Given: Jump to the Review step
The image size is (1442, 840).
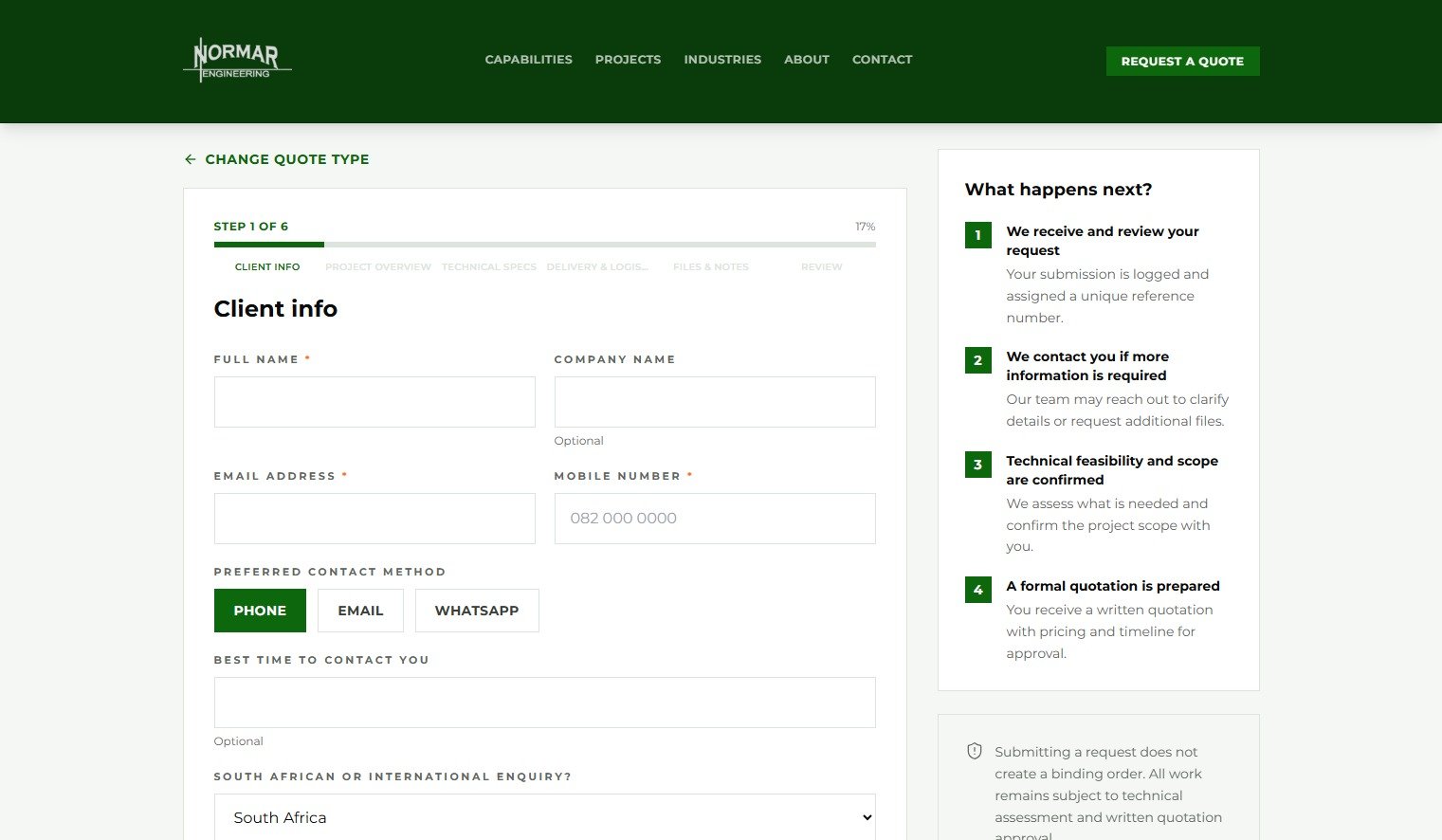Looking at the screenshot, I should 822,267.
